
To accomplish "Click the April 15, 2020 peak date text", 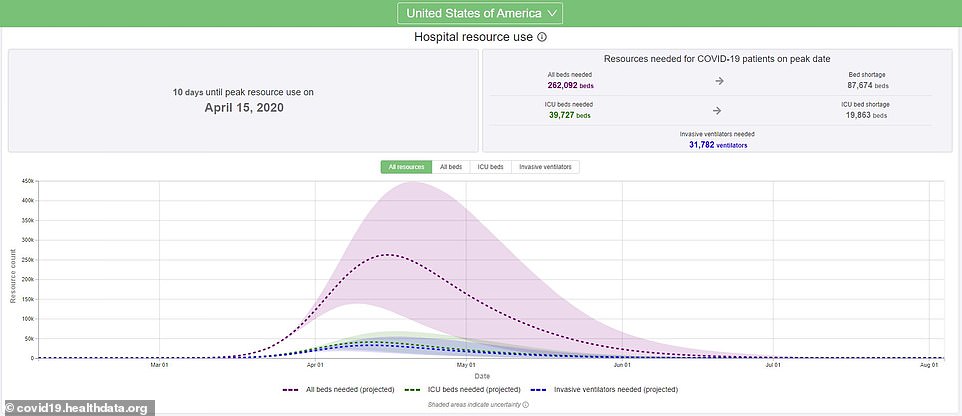I will tap(244, 107).
